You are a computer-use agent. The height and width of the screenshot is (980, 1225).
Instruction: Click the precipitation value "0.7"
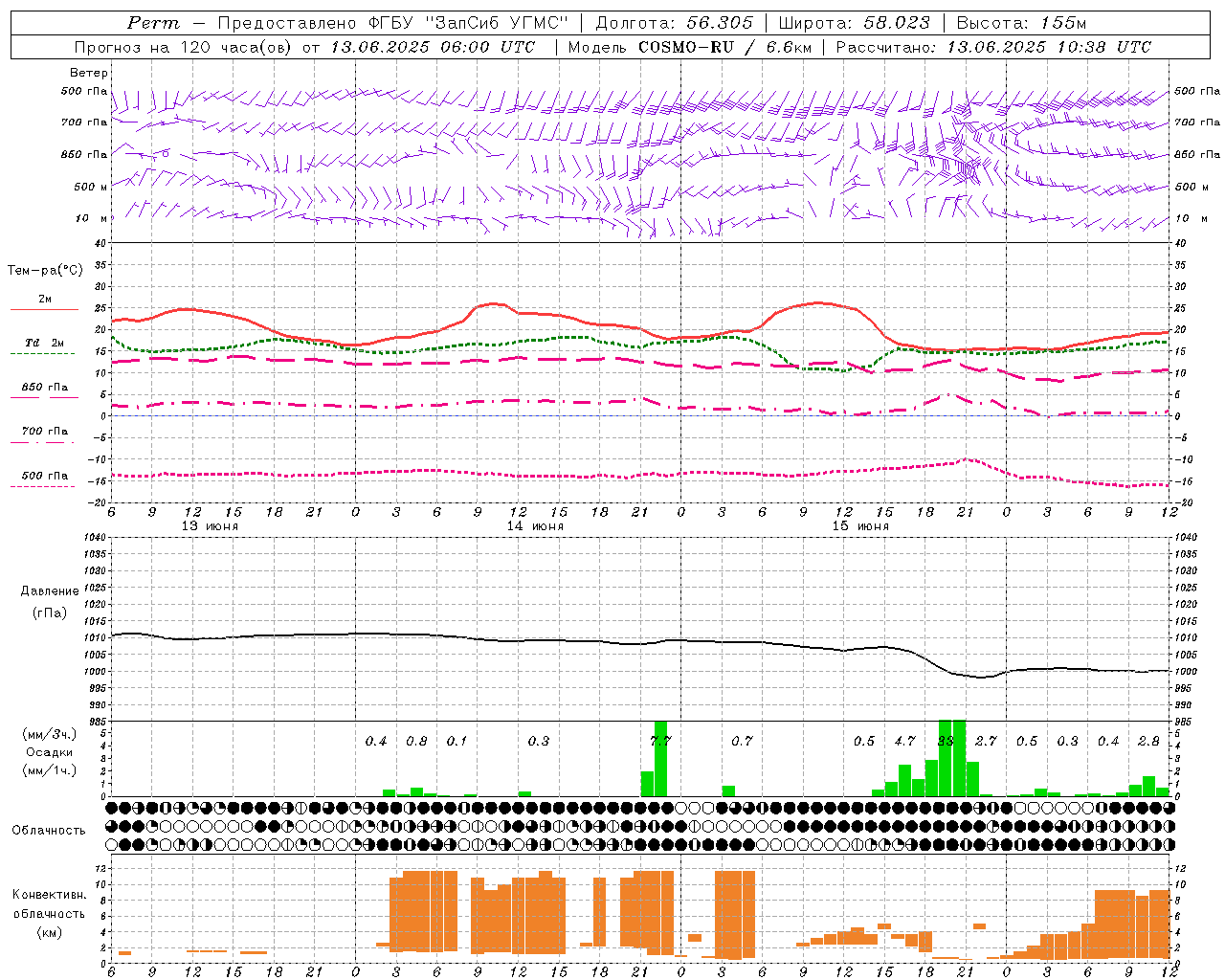742,741
